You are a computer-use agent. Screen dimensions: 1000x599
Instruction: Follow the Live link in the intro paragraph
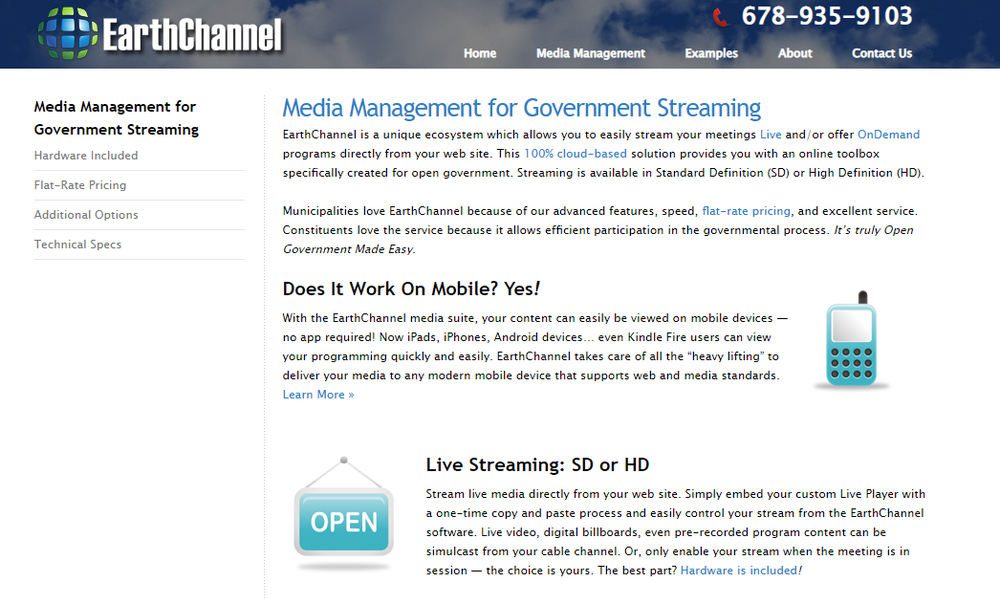770,135
